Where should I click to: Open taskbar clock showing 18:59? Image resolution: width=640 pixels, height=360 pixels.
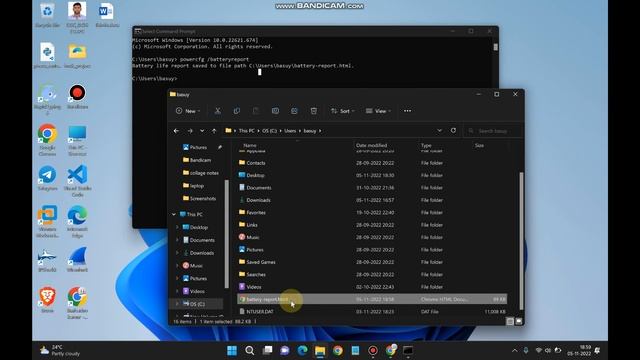click(579, 350)
